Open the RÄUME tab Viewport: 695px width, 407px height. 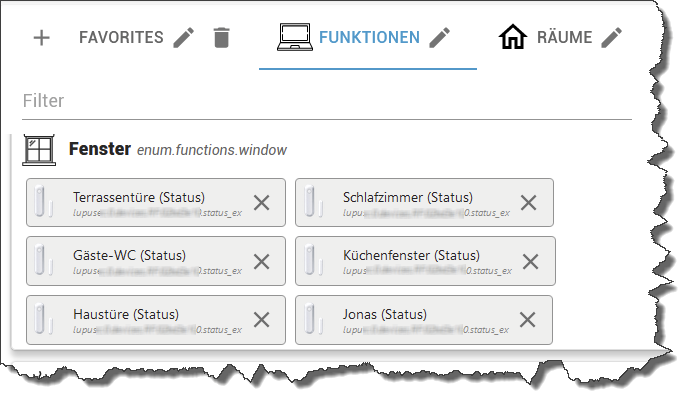tap(564, 38)
